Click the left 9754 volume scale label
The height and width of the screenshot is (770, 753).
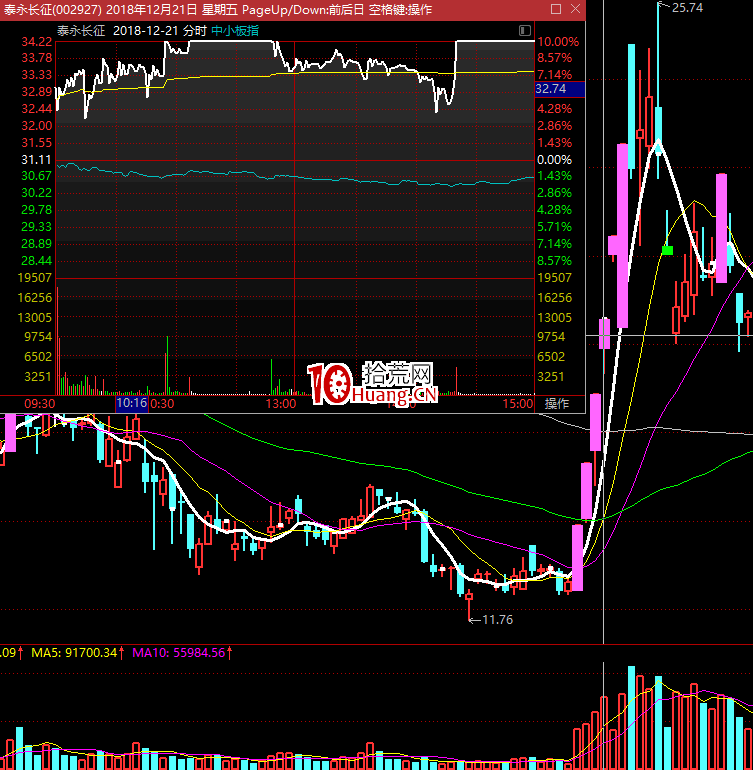(x=38, y=337)
